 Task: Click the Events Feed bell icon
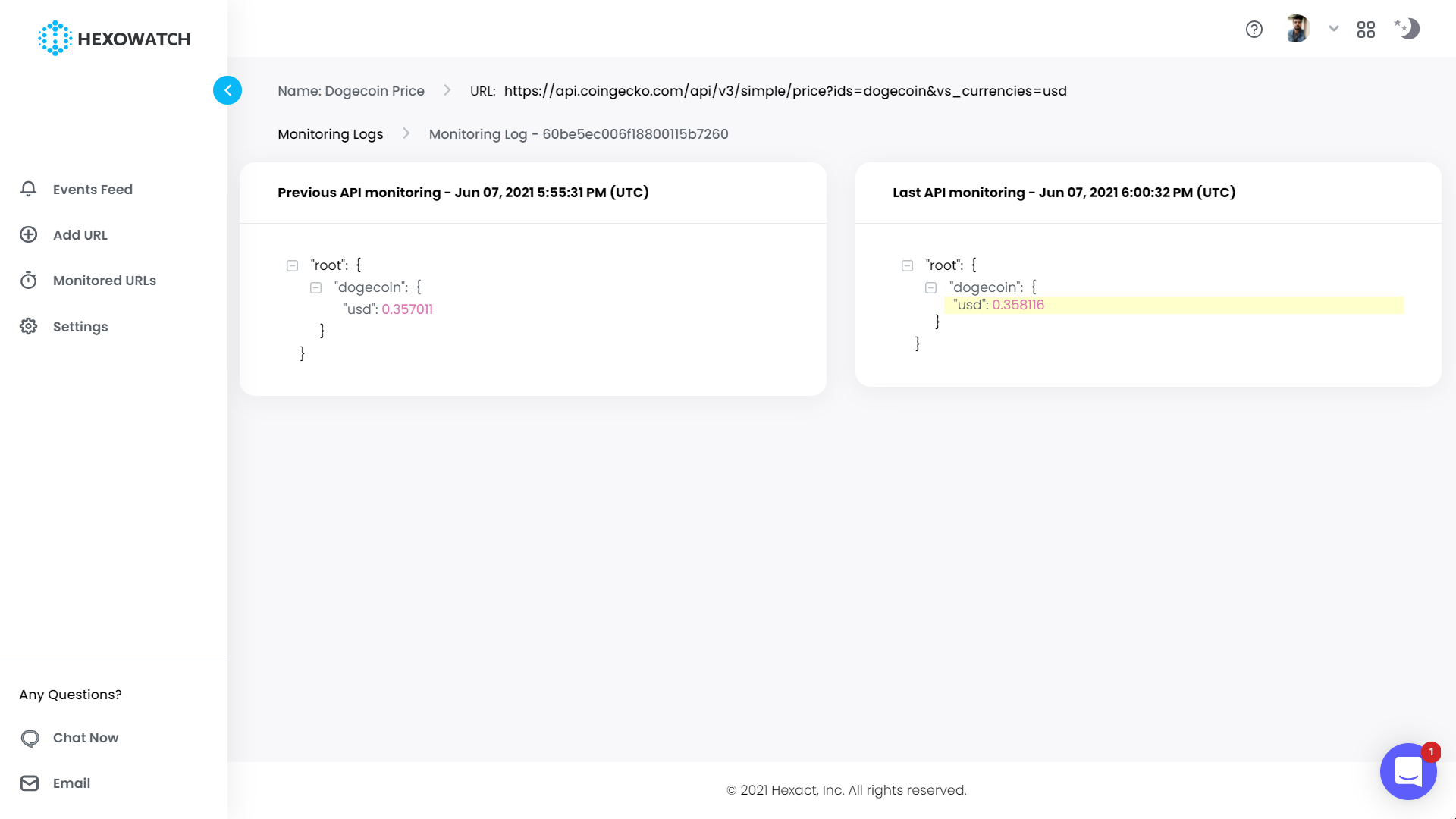point(29,189)
